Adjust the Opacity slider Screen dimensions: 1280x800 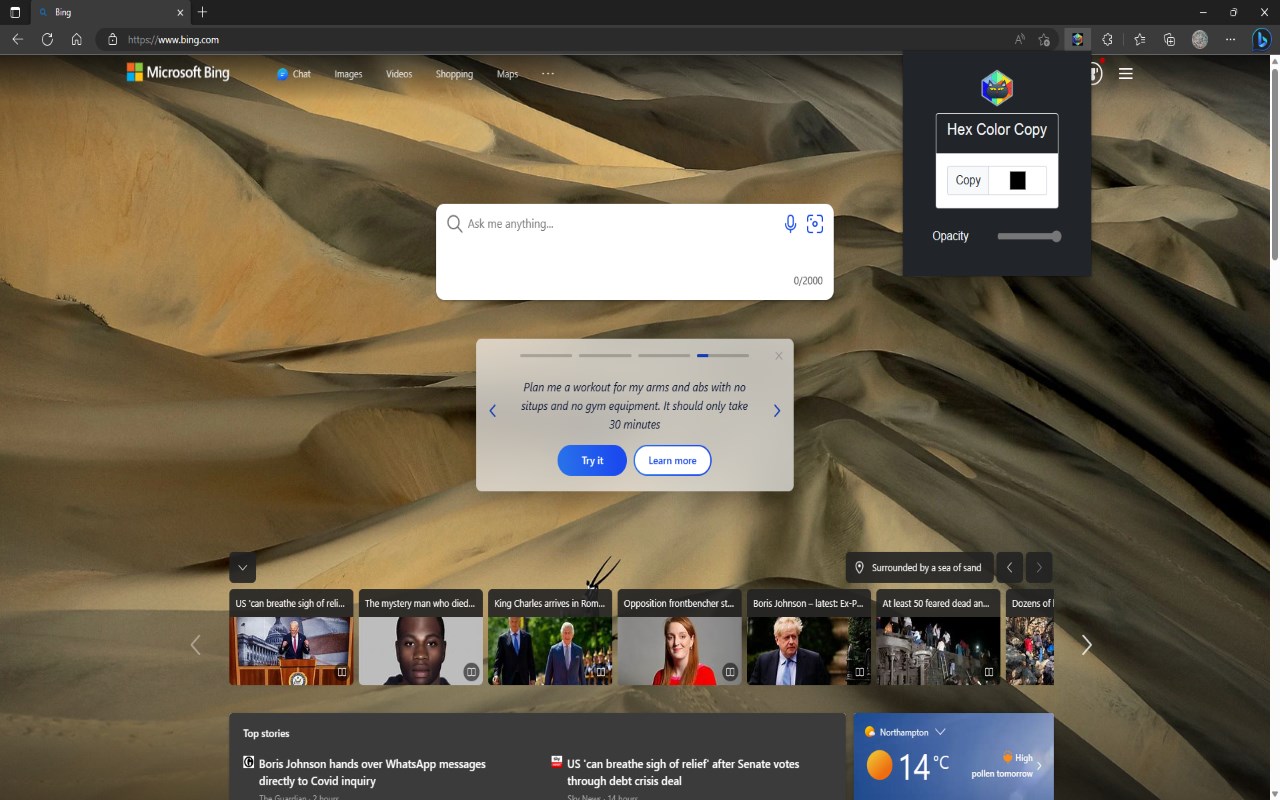pos(1029,237)
